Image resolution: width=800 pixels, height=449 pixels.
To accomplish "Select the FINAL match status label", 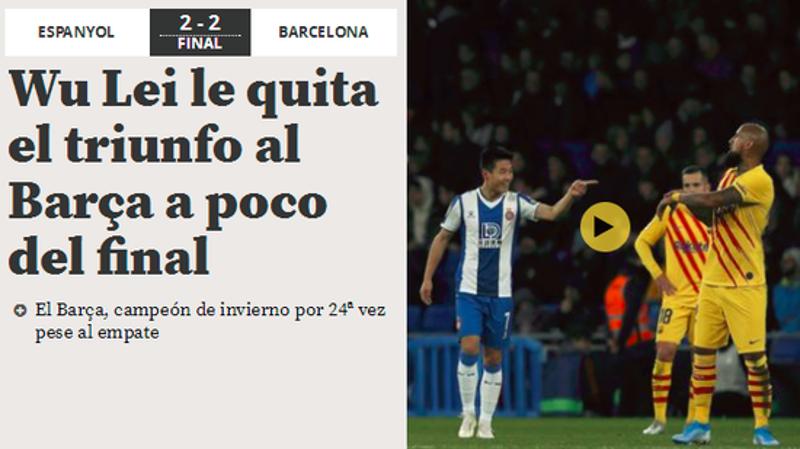I will click(x=200, y=43).
